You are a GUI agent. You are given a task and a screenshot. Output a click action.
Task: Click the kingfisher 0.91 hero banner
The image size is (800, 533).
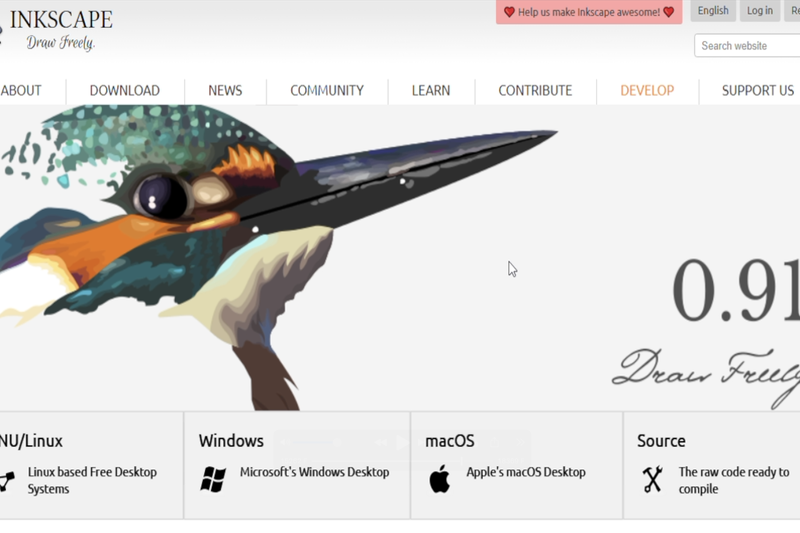pos(400,258)
